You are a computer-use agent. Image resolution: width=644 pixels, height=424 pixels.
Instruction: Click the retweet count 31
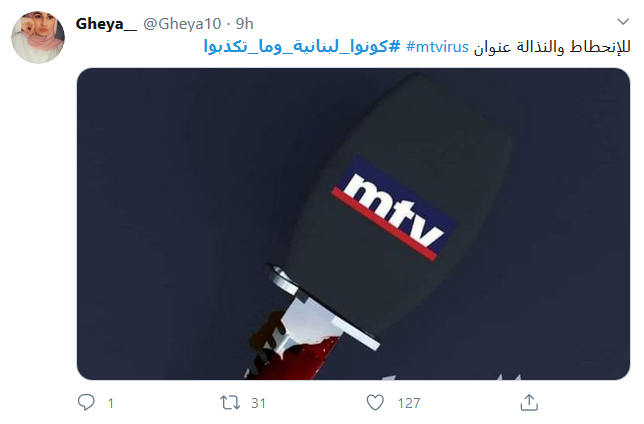(258, 403)
